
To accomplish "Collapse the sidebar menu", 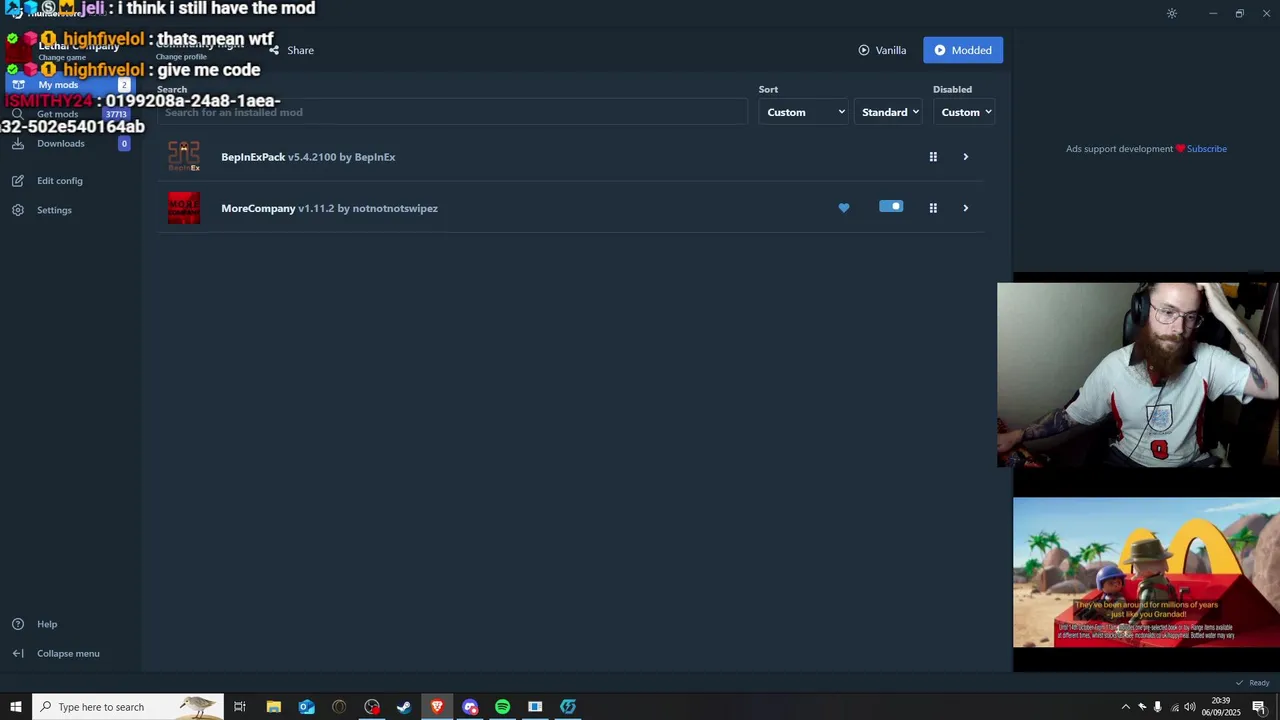I will (x=68, y=653).
